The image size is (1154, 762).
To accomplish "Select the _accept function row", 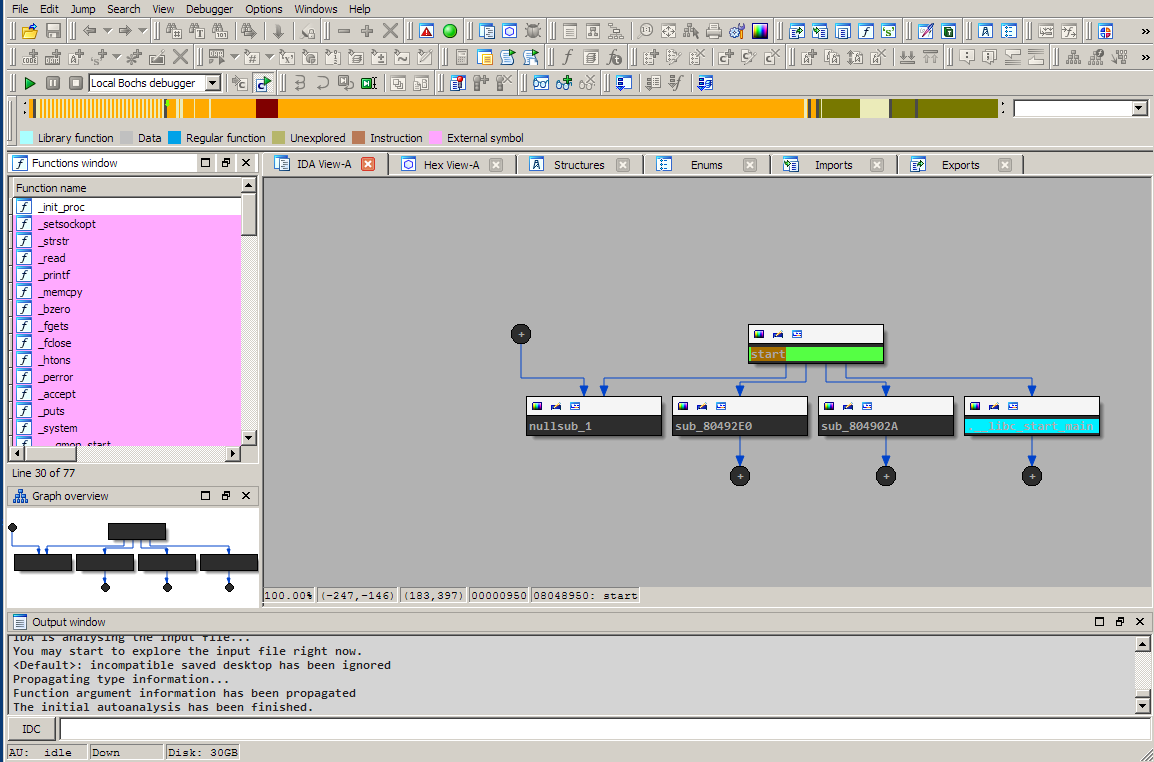I will tap(127, 394).
